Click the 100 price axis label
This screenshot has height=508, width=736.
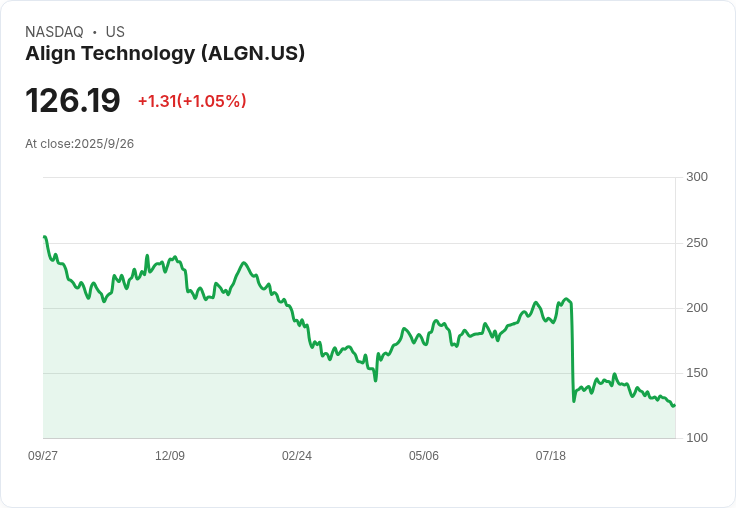point(697,438)
